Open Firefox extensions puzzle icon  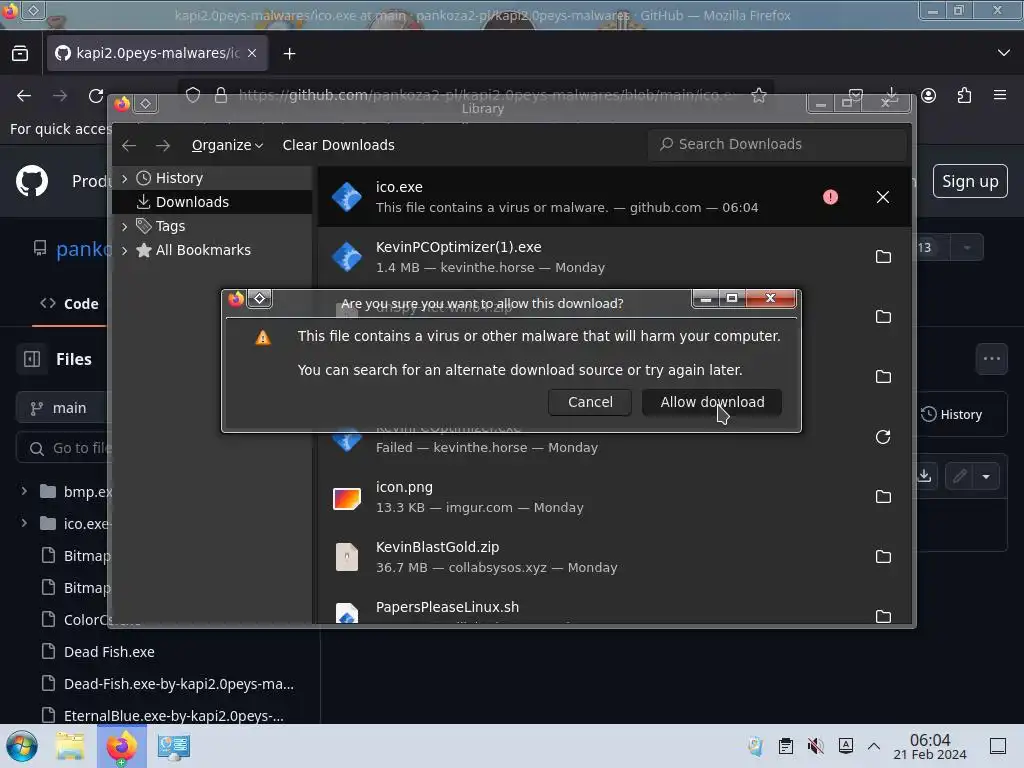(x=964, y=96)
